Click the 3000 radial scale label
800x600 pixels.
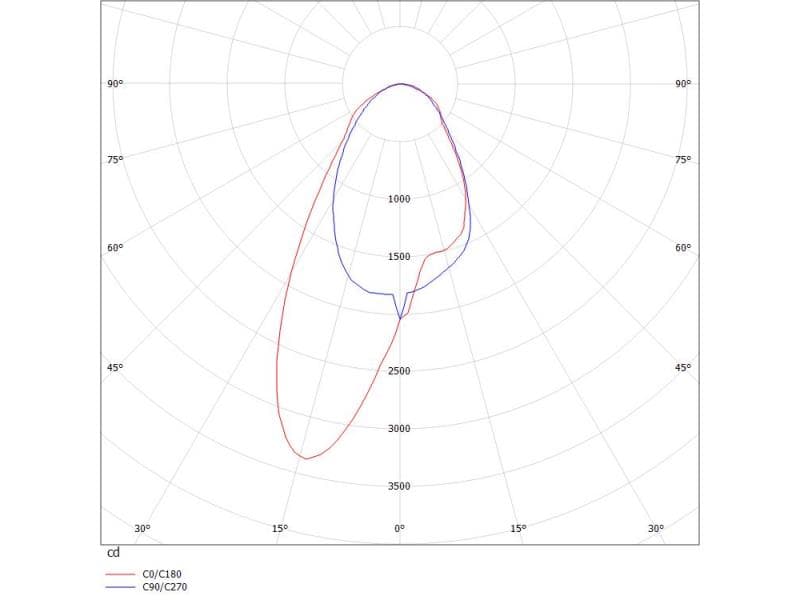pos(399,429)
